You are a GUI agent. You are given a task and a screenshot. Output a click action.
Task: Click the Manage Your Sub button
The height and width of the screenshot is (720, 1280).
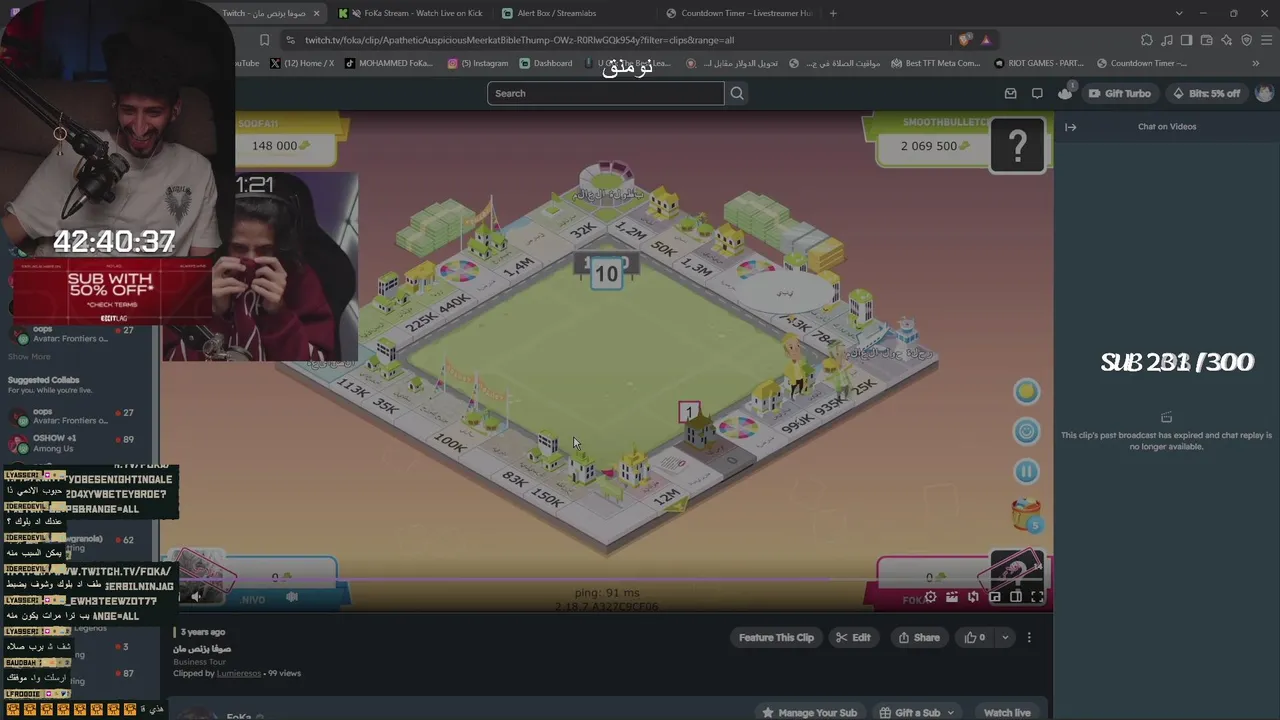point(809,713)
